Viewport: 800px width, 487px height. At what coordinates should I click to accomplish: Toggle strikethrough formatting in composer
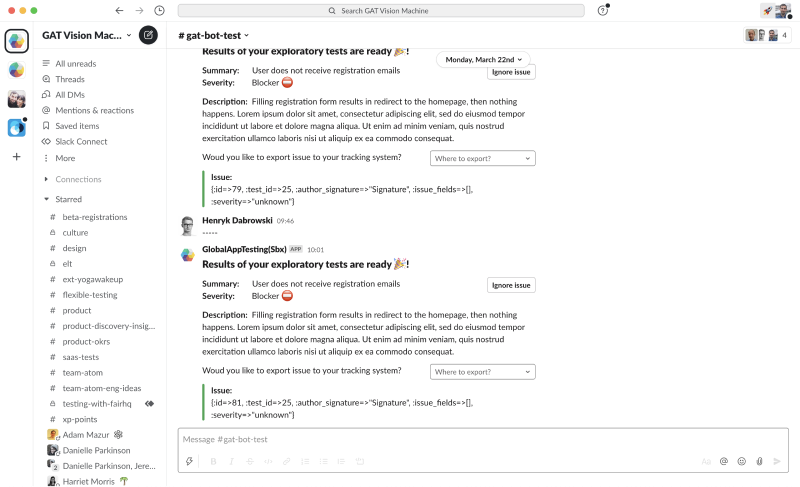tap(250, 461)
